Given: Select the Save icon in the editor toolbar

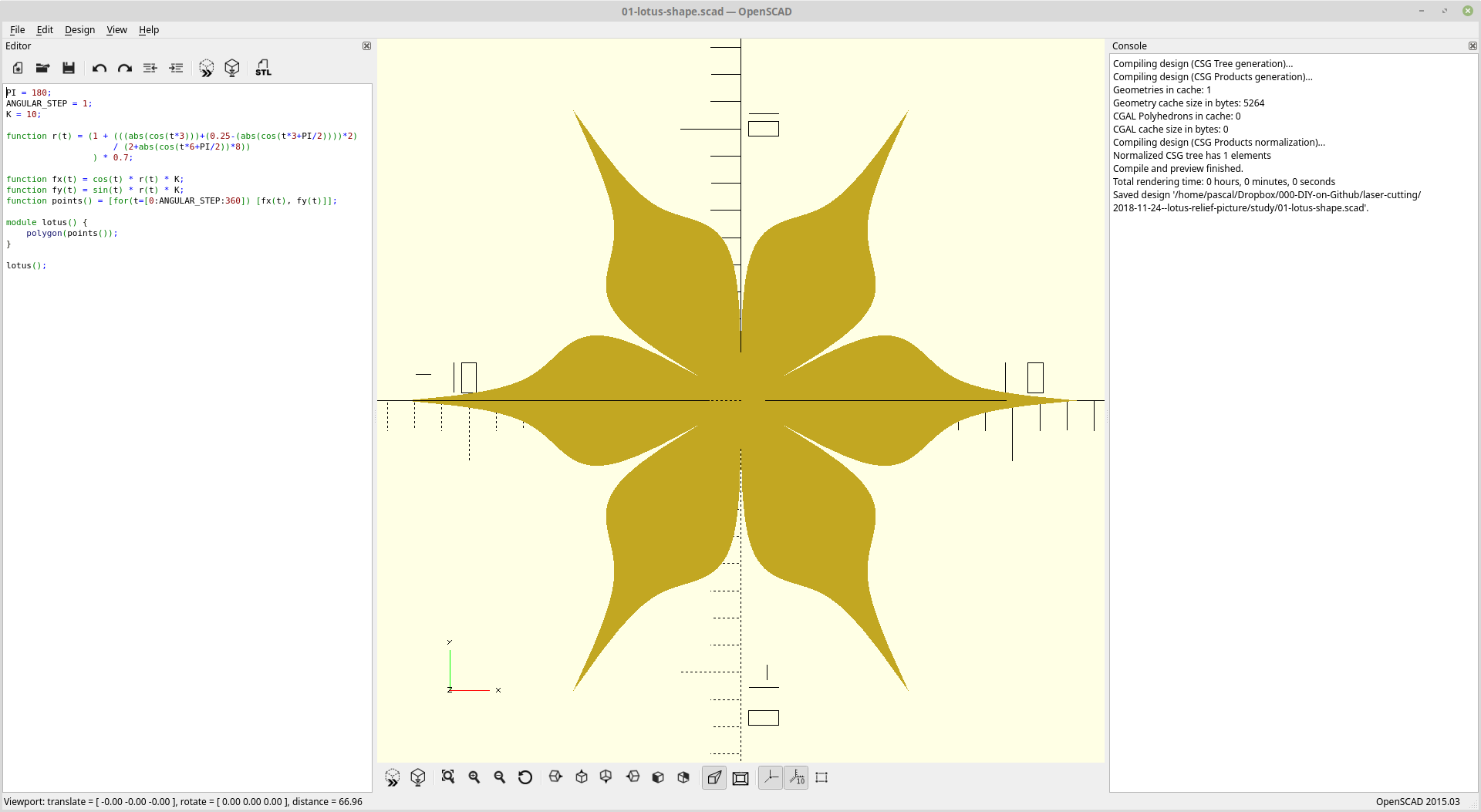Looking at the screenshot, I should pyautogui.click(x=69, y=68).
